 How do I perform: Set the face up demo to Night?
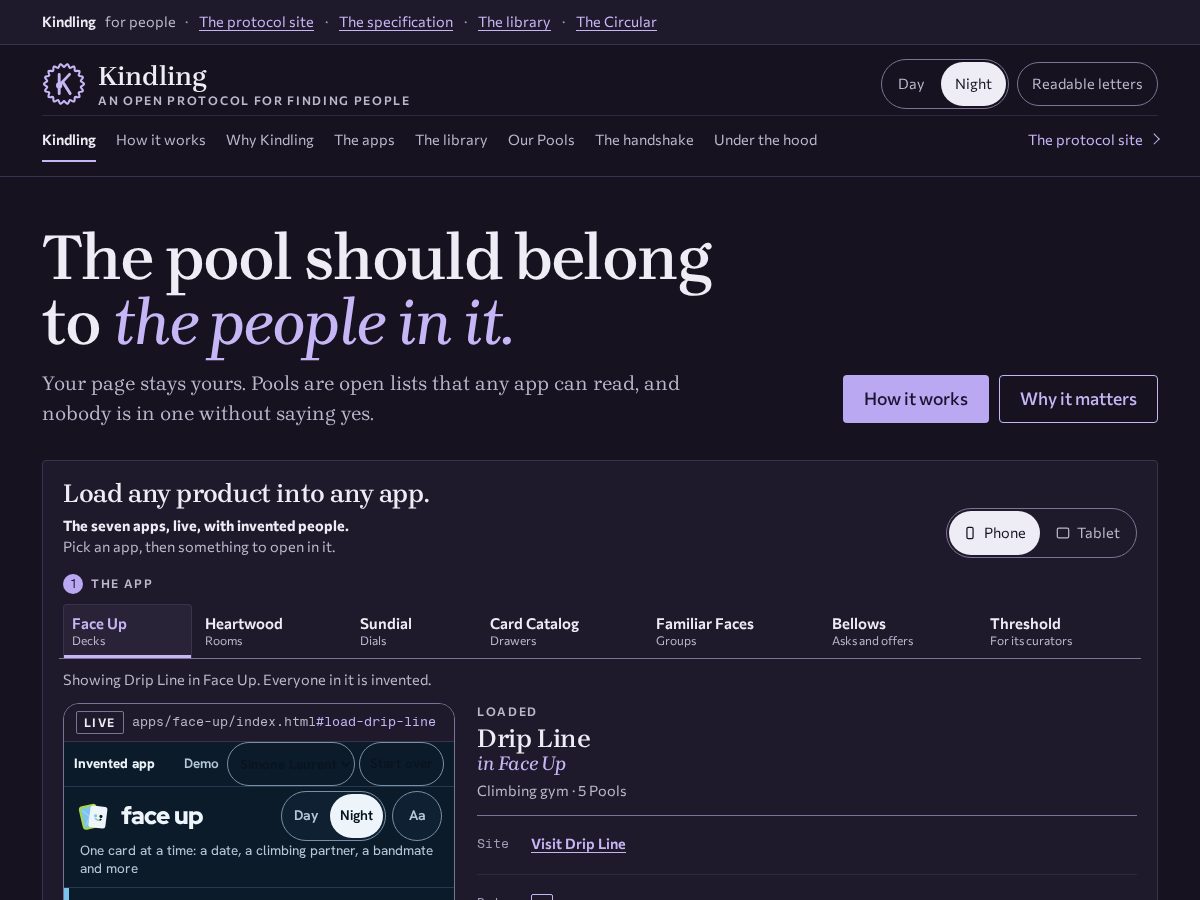click(356, 815)
